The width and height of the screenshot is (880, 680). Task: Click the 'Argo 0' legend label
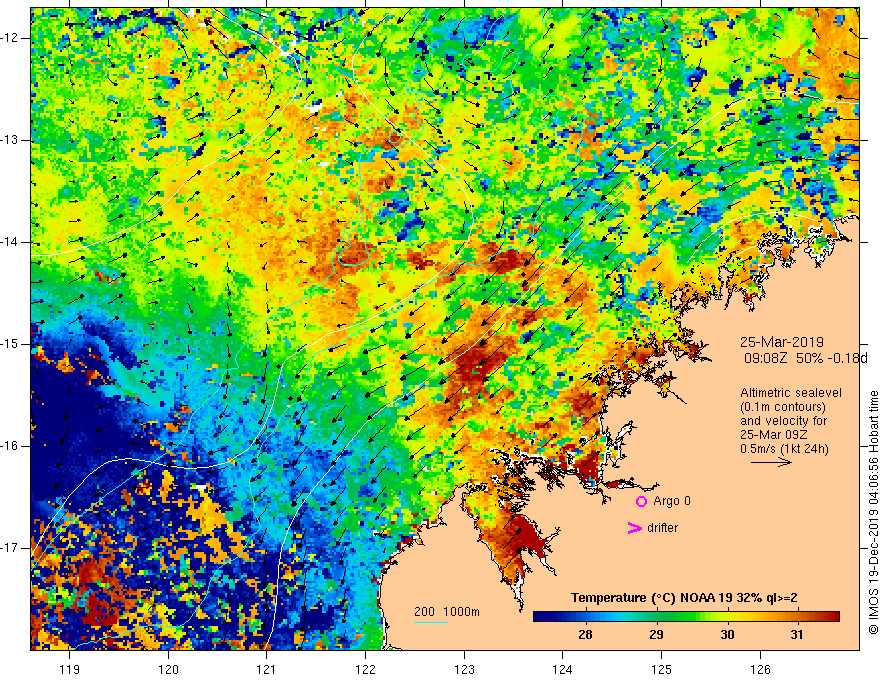click(x=672, y=501)
